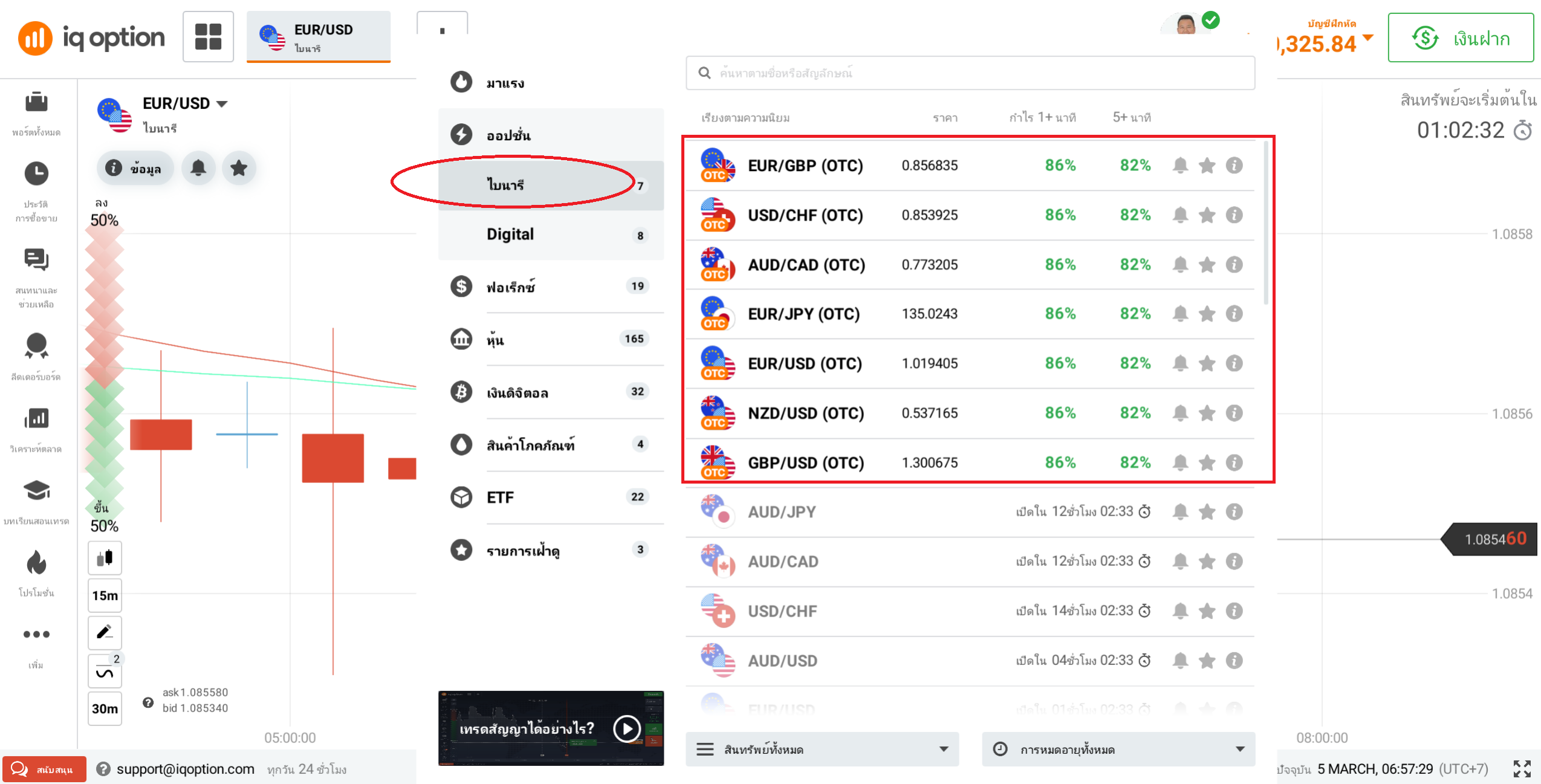Open info icon for AUD/CAD (OTC)
The height and width of the screenshot is (784, 1541).
(x=1234, y=264)
